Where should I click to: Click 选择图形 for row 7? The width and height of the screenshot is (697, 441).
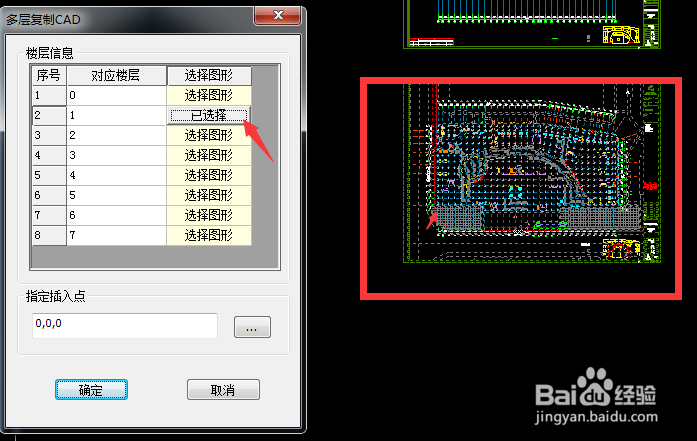coord(209,215)
